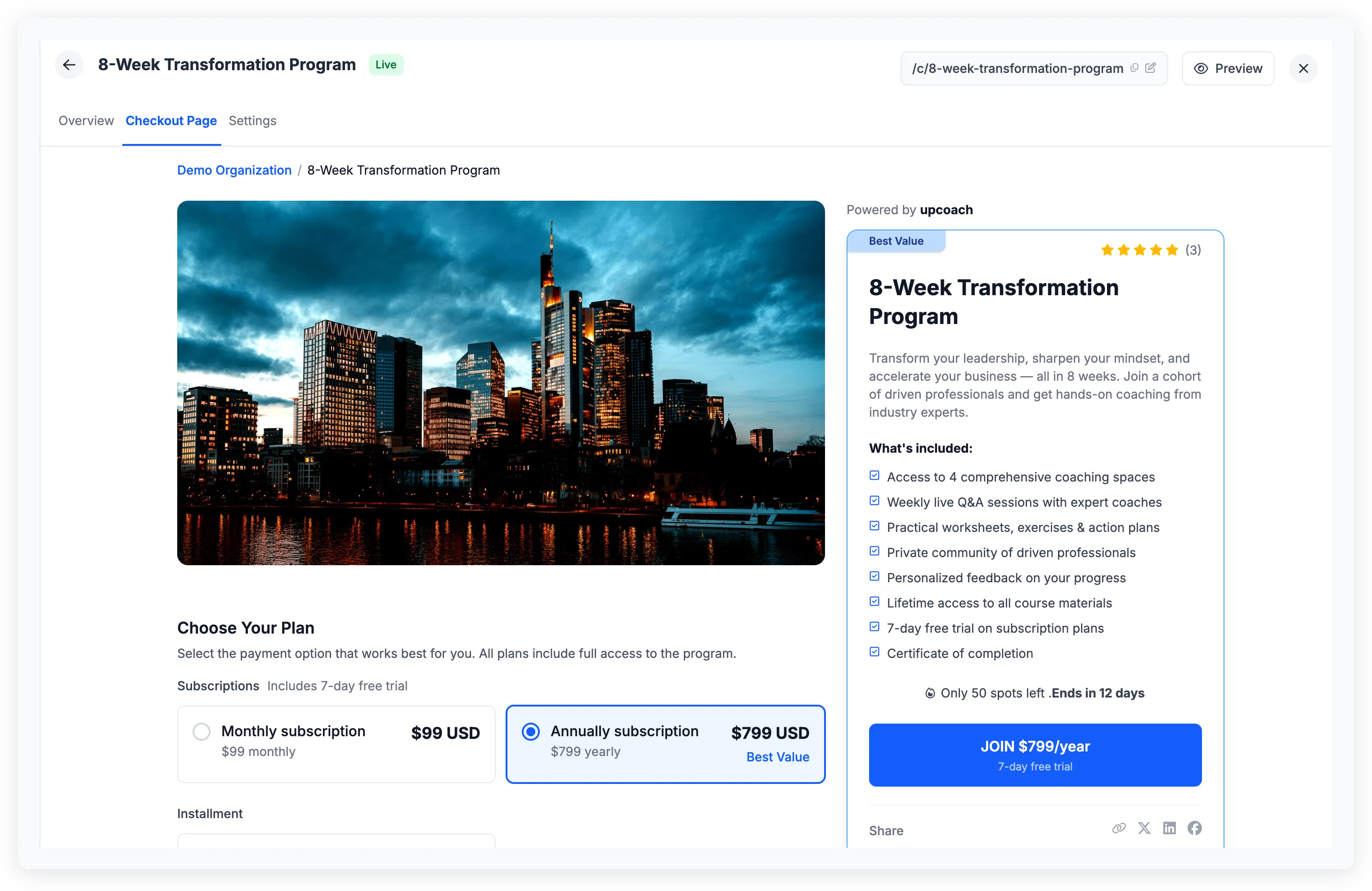The width and height of the screenshot is (1372, 891).
Task: Open the Demo Organization breadcrumb
Action: (234, 170)
